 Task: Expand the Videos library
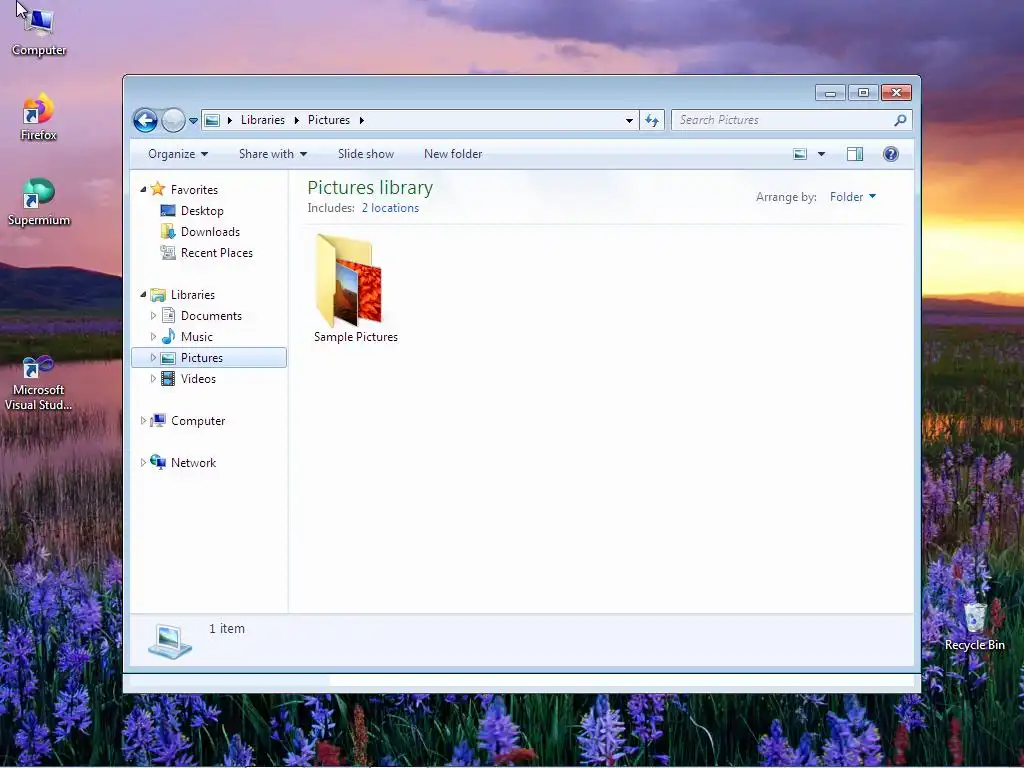tap(153, 379)
